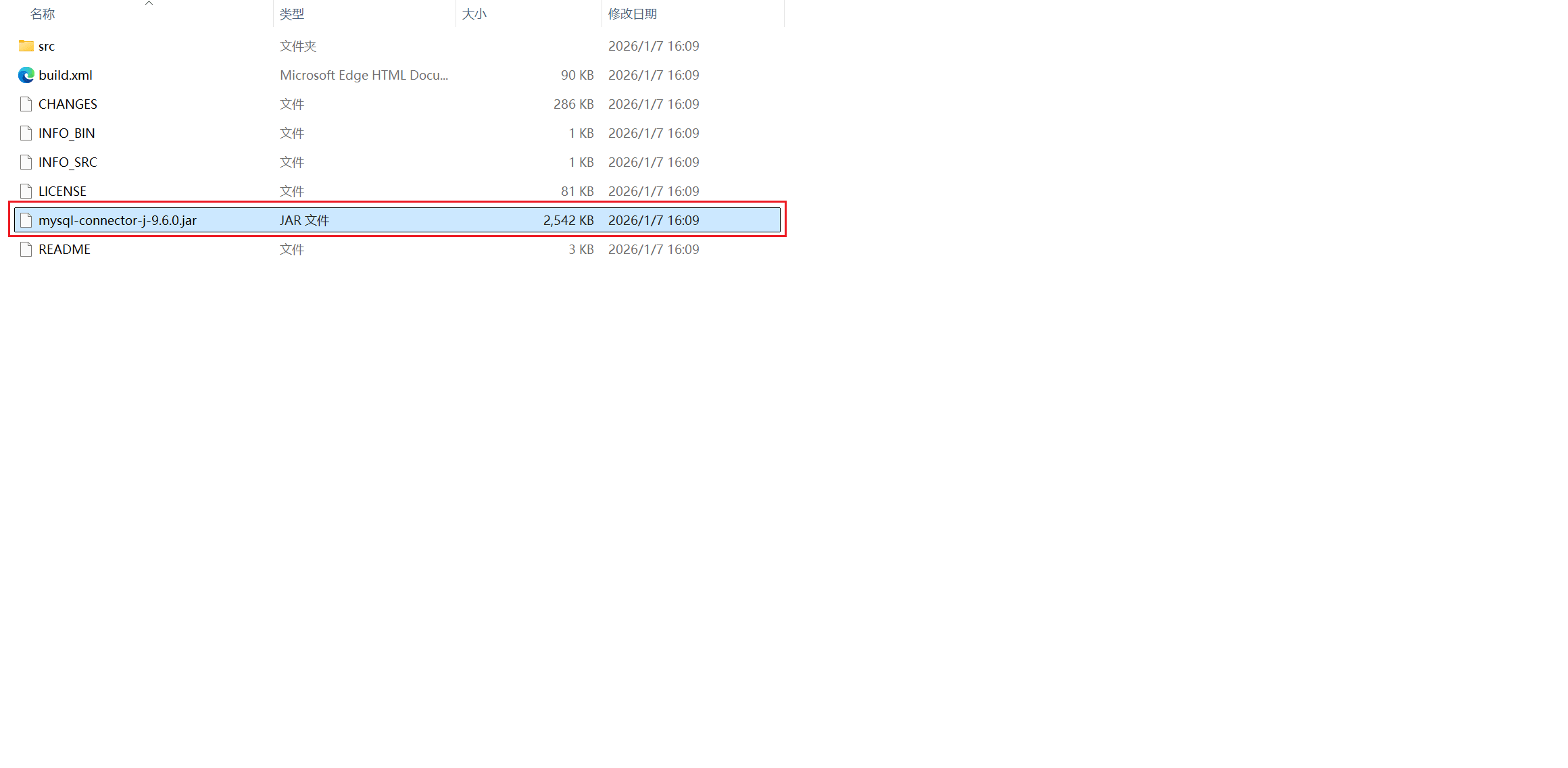Sort by the 修改日期 column header
The width and height of the screenshot is (1568, 768).
[633, 14]
